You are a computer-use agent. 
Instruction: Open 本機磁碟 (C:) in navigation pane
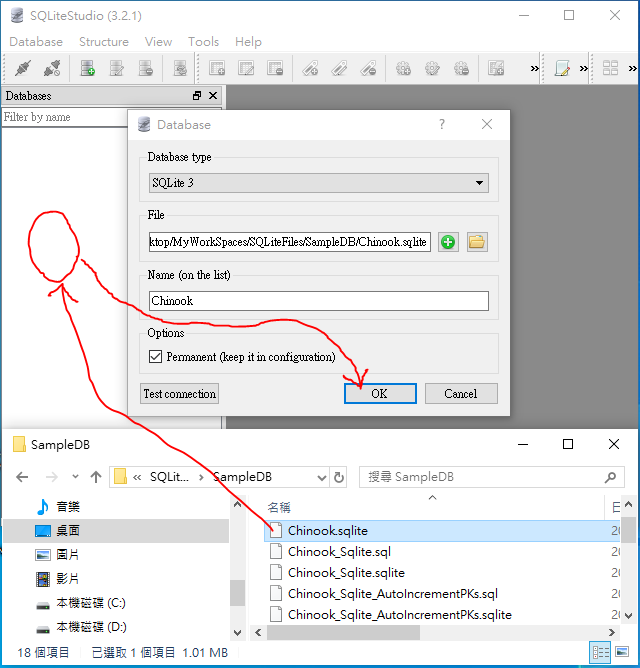tap(91, 603)
